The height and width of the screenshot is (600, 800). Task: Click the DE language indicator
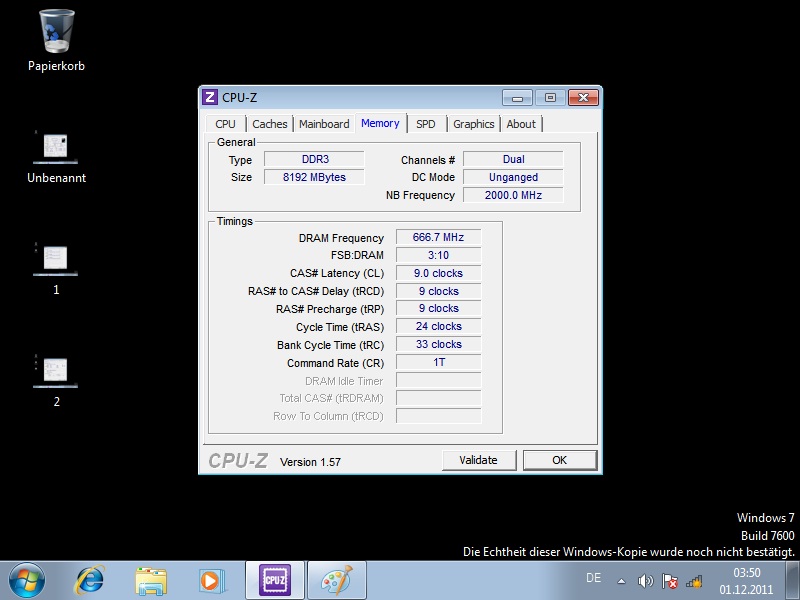pyautogui.click(x=593, y=578)
